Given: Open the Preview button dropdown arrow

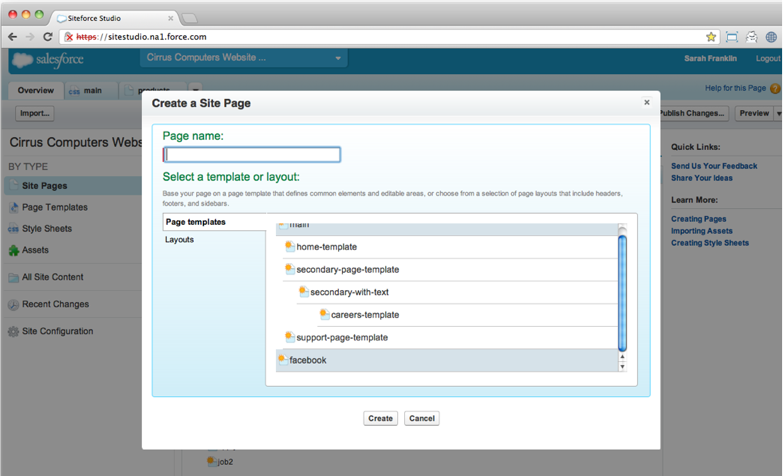Looking at the screenshot, I should [x=778, y=113].
